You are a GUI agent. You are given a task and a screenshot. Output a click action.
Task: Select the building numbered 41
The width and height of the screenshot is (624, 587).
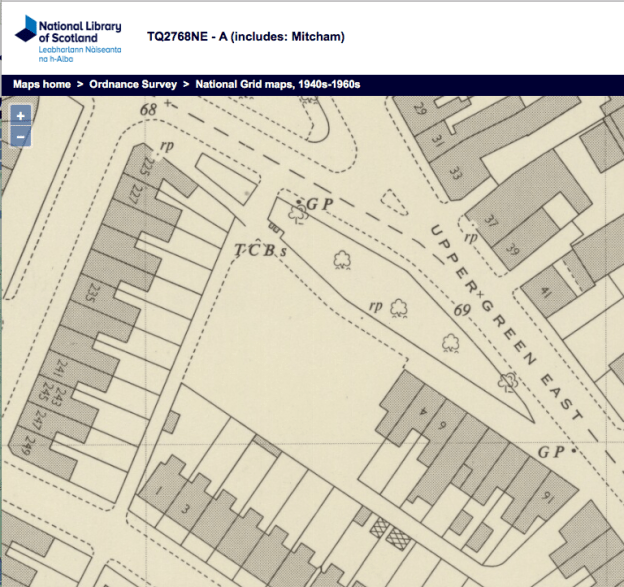tap(546, 292)
